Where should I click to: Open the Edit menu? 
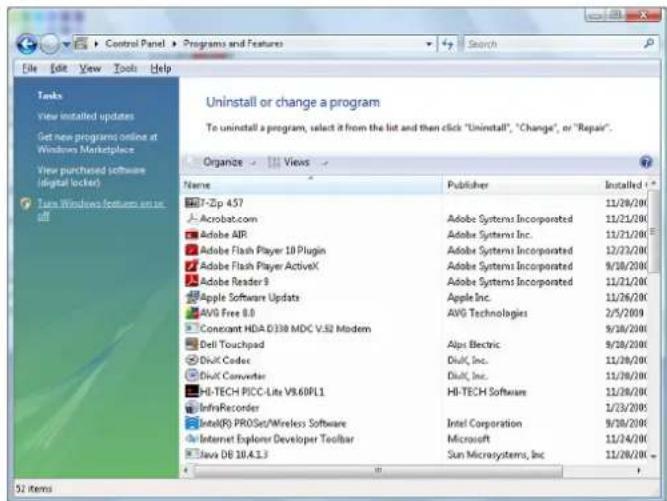click(x=59, y=68)
